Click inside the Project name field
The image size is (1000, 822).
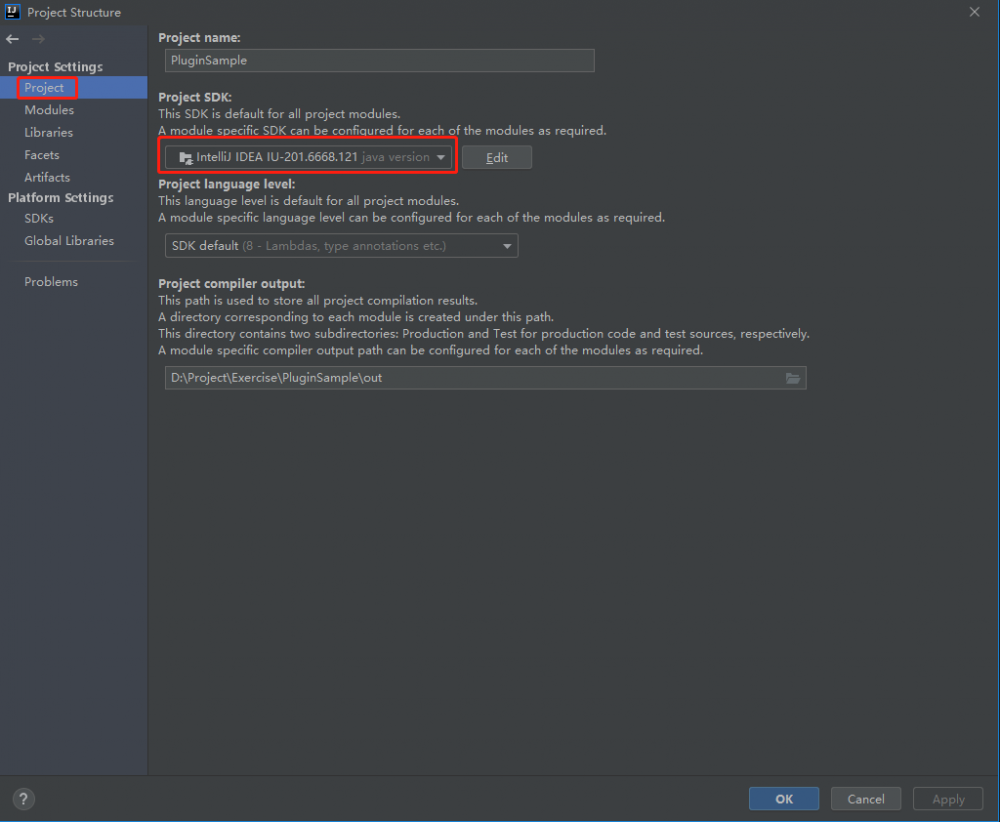point(379,60)
